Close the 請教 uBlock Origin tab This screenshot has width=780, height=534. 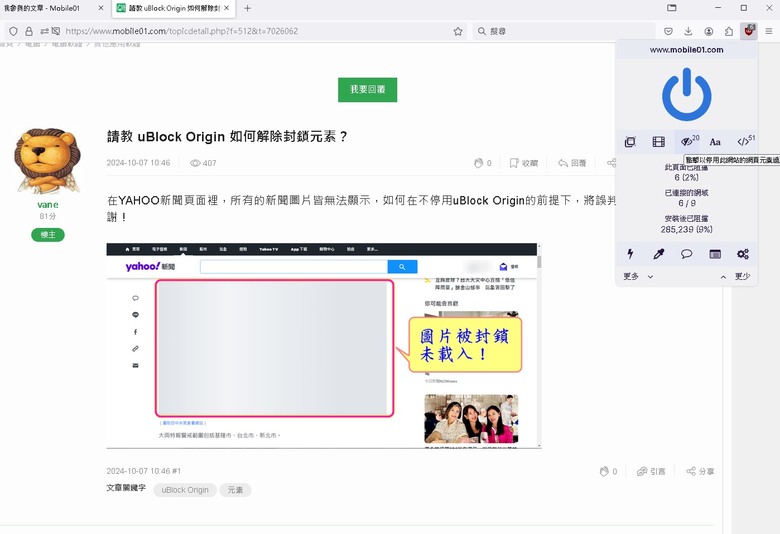226,8
